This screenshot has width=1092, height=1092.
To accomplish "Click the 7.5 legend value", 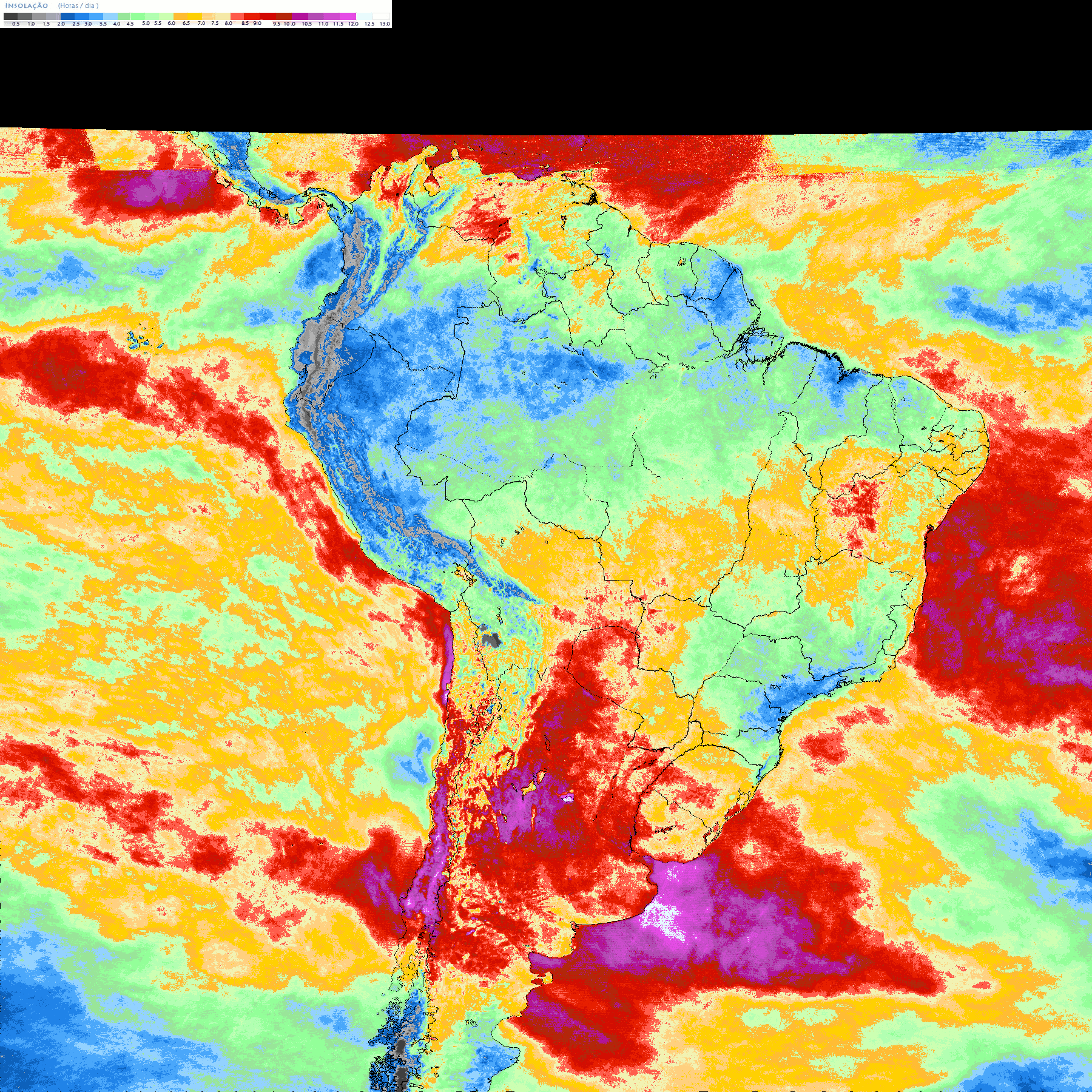I will coord(215,23).
